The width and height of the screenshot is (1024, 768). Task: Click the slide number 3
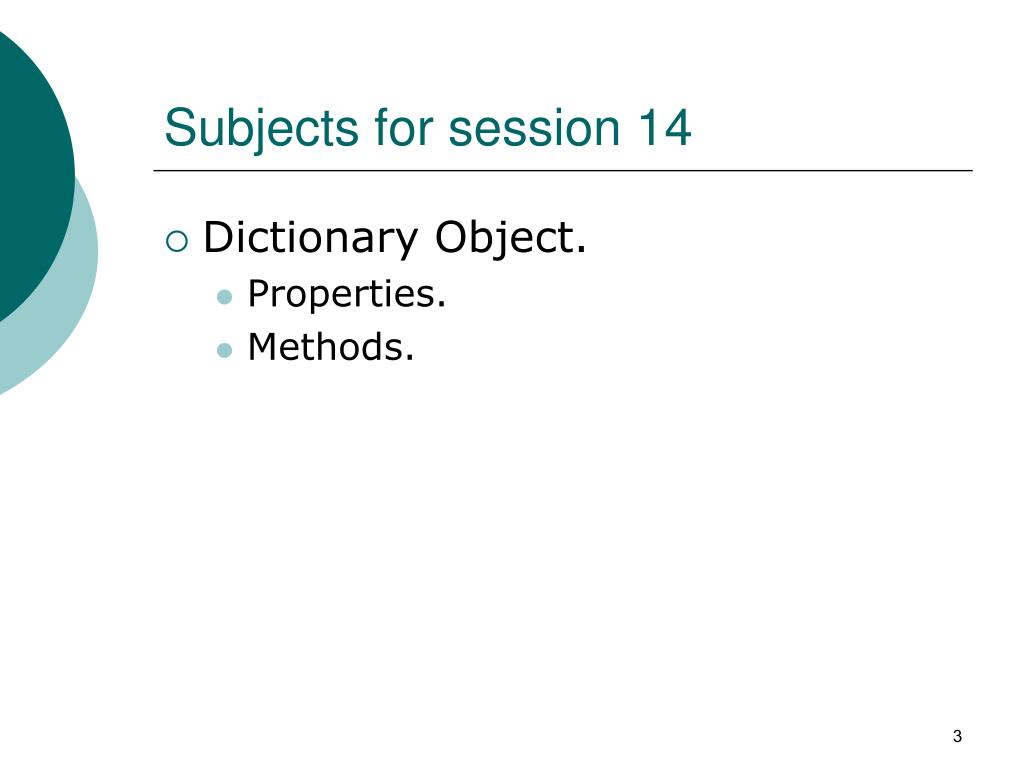click(957, 736)
